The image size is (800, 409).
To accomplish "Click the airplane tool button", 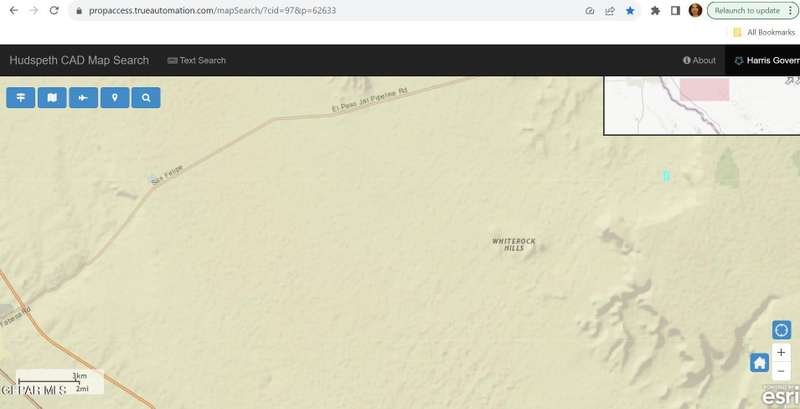I will 83,98.
